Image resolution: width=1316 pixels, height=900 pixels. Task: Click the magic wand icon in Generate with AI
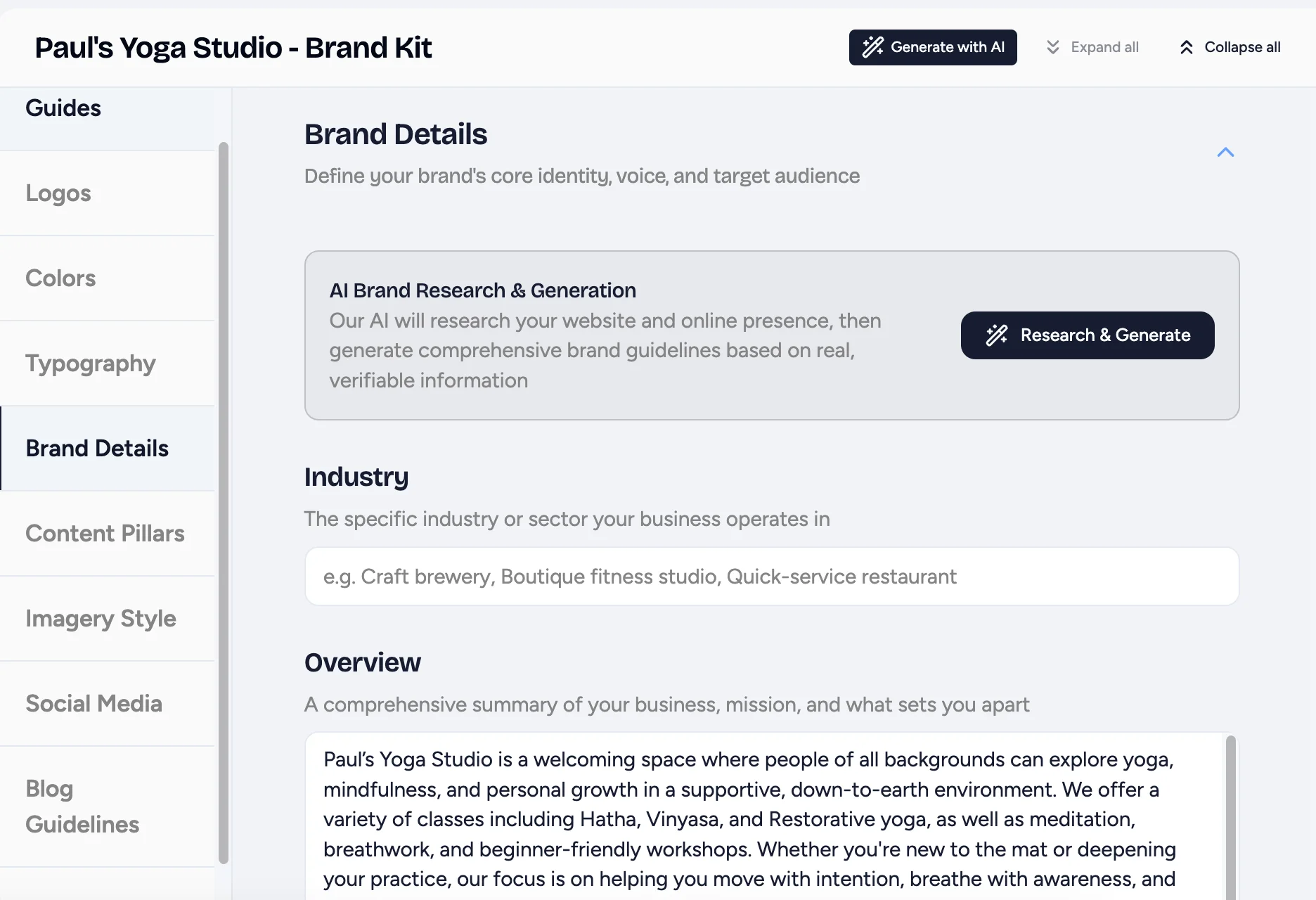point(872,47)
